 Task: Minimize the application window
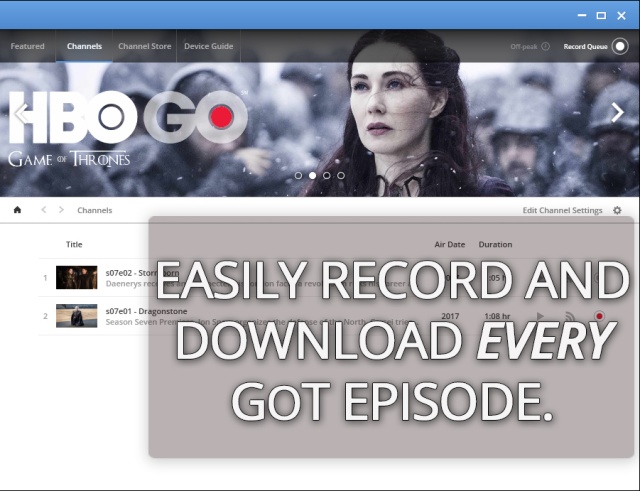pyautogui.click(x=582, y=15)
